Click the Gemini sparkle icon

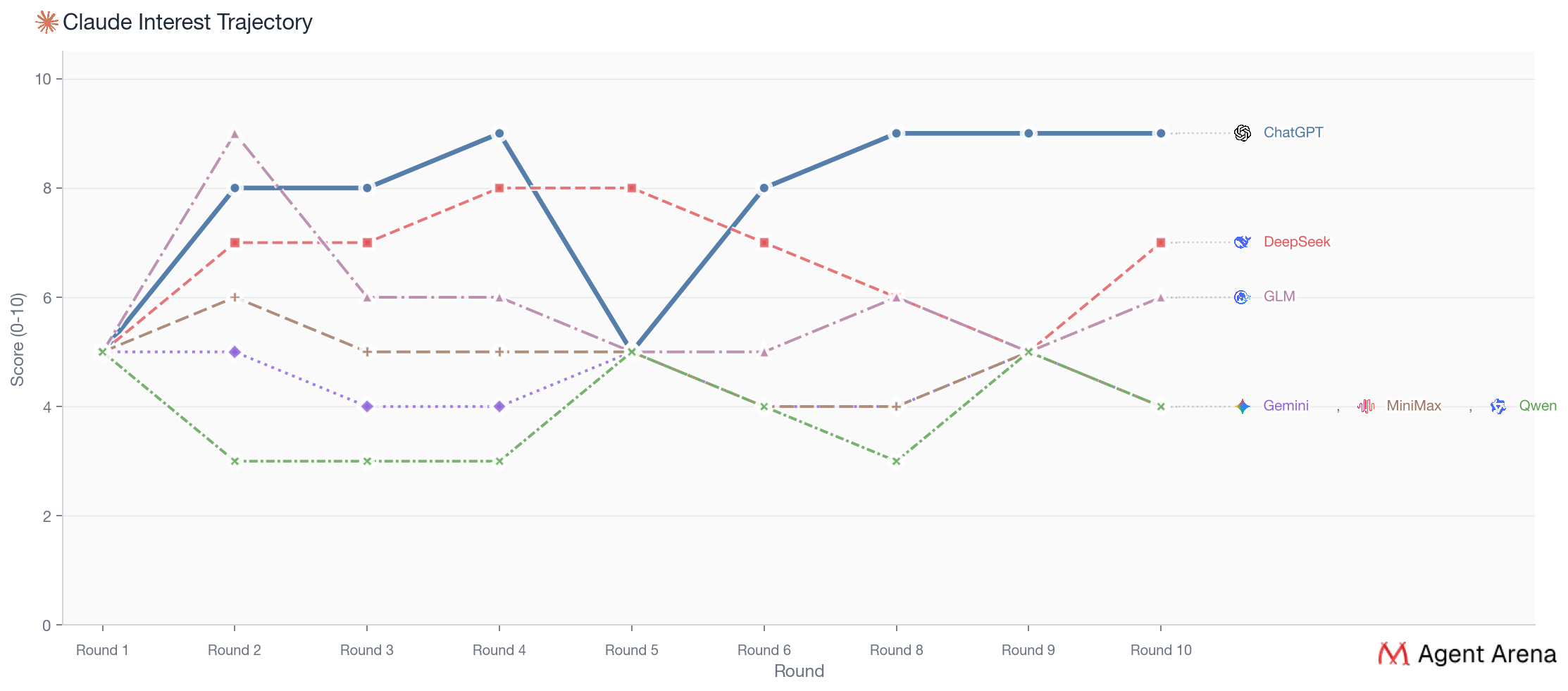coord(1243,406)
